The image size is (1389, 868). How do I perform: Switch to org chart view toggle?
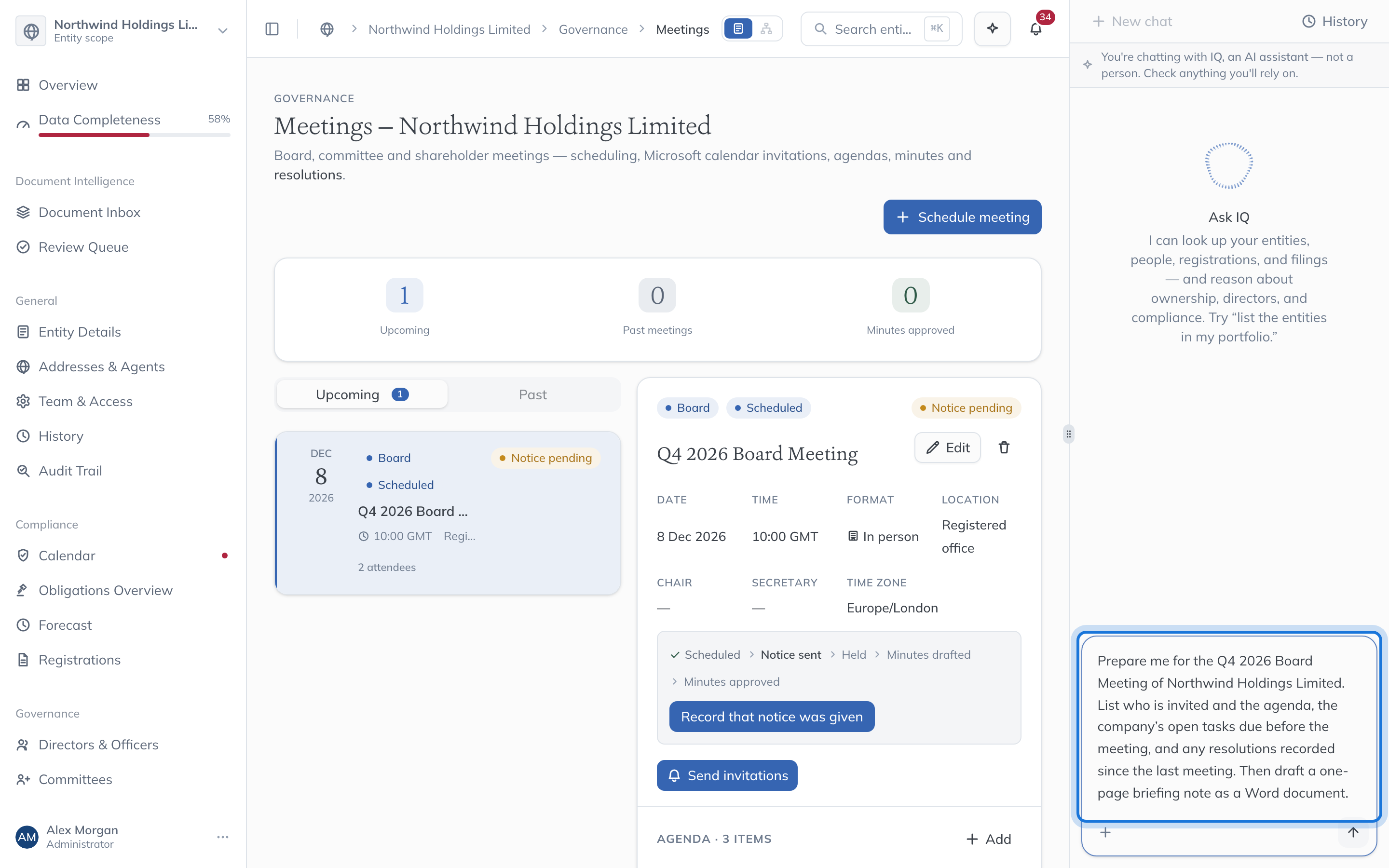click(766, 29)
